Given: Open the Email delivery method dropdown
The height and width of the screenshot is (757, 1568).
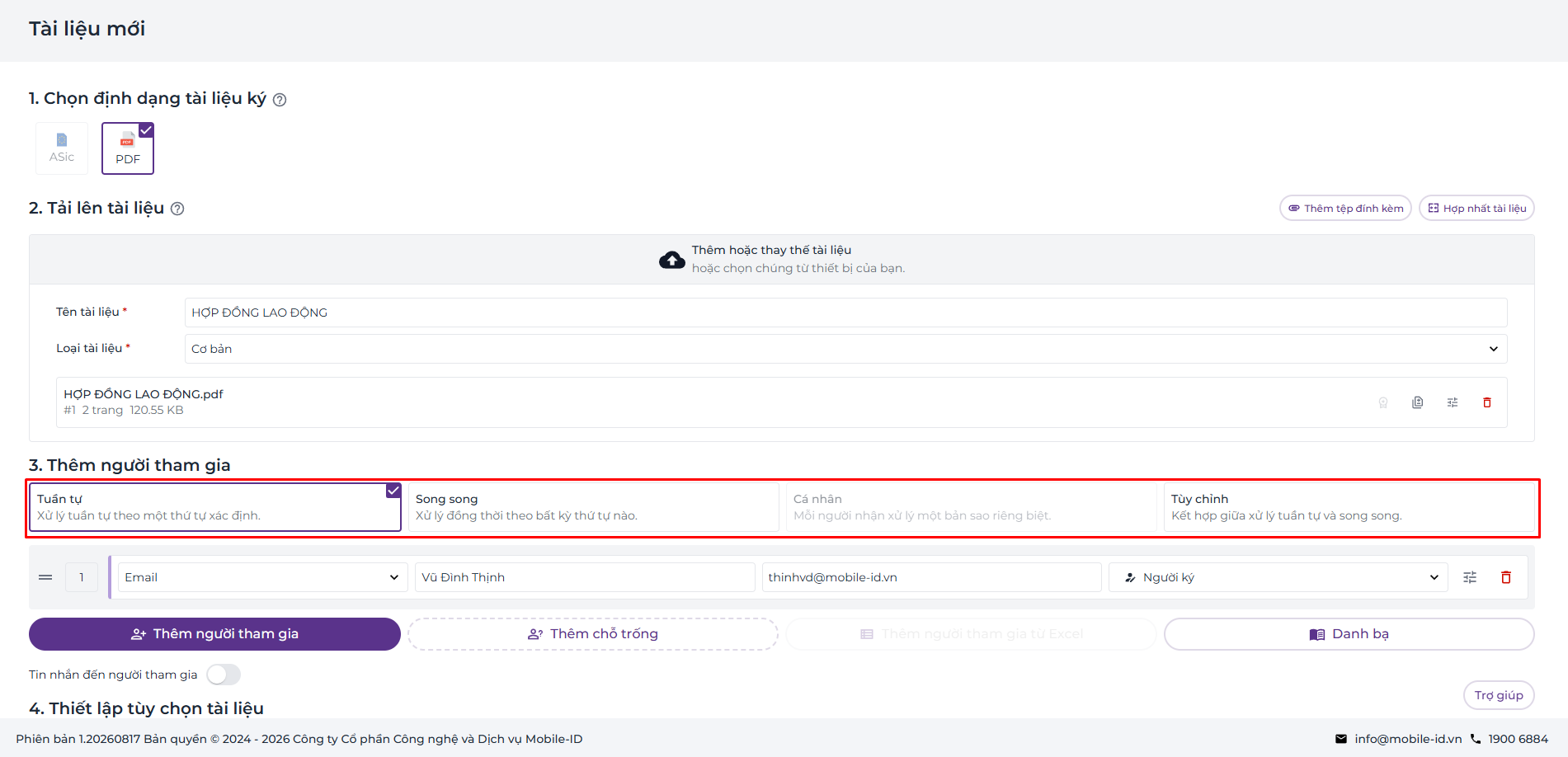Looking at the screenshot, I should coord(262,577).
